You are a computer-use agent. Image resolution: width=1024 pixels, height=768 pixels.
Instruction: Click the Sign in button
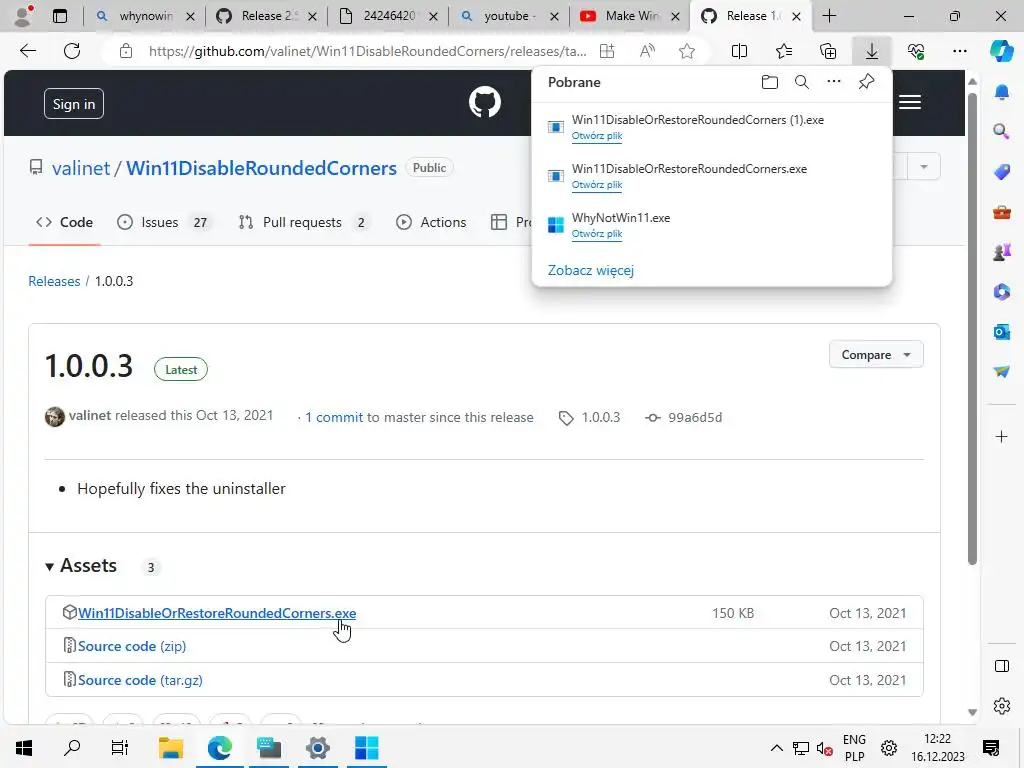[x=74, y=104]
